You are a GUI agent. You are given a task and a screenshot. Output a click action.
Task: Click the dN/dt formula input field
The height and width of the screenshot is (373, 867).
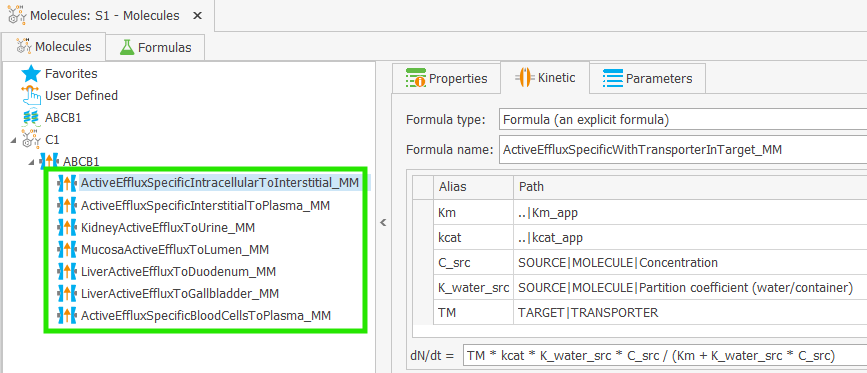point(665,355)
